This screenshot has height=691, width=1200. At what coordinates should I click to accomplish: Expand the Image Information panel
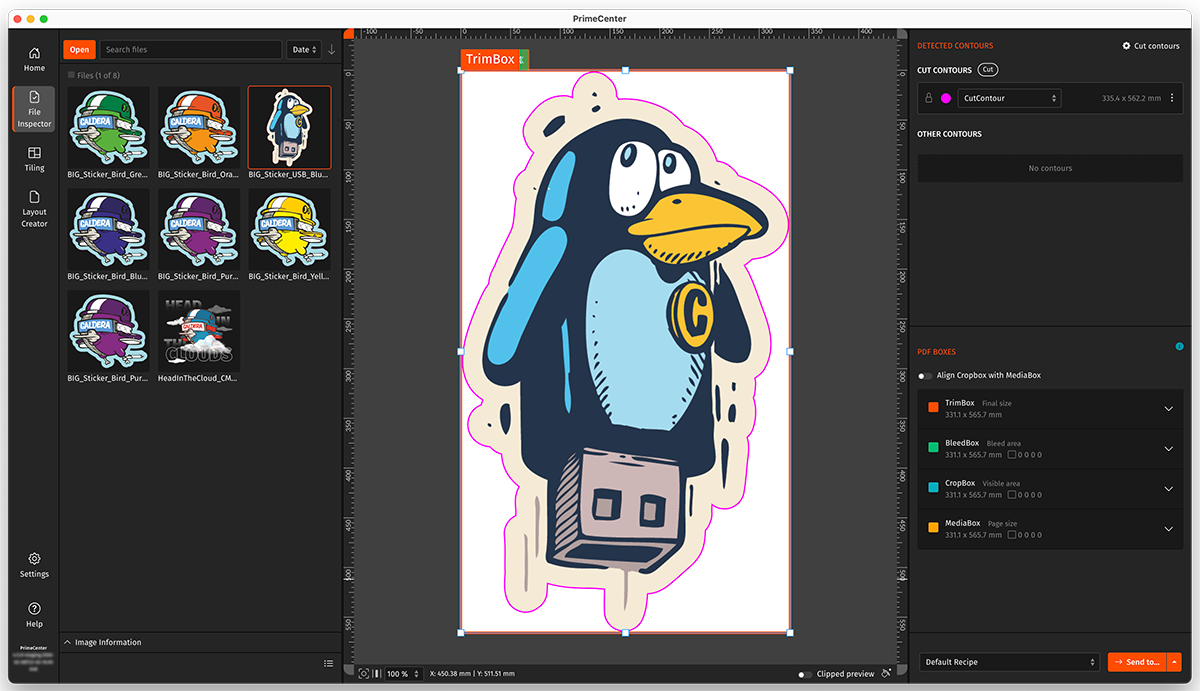pos(68,642)
